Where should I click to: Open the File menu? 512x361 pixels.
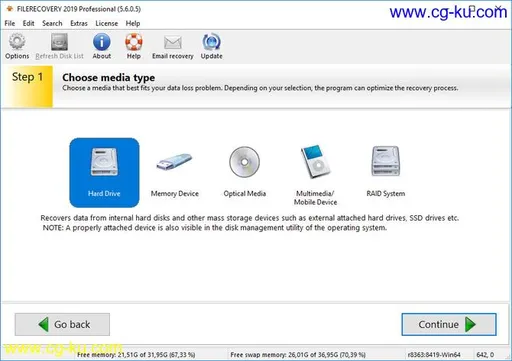(x=10, y=23)
